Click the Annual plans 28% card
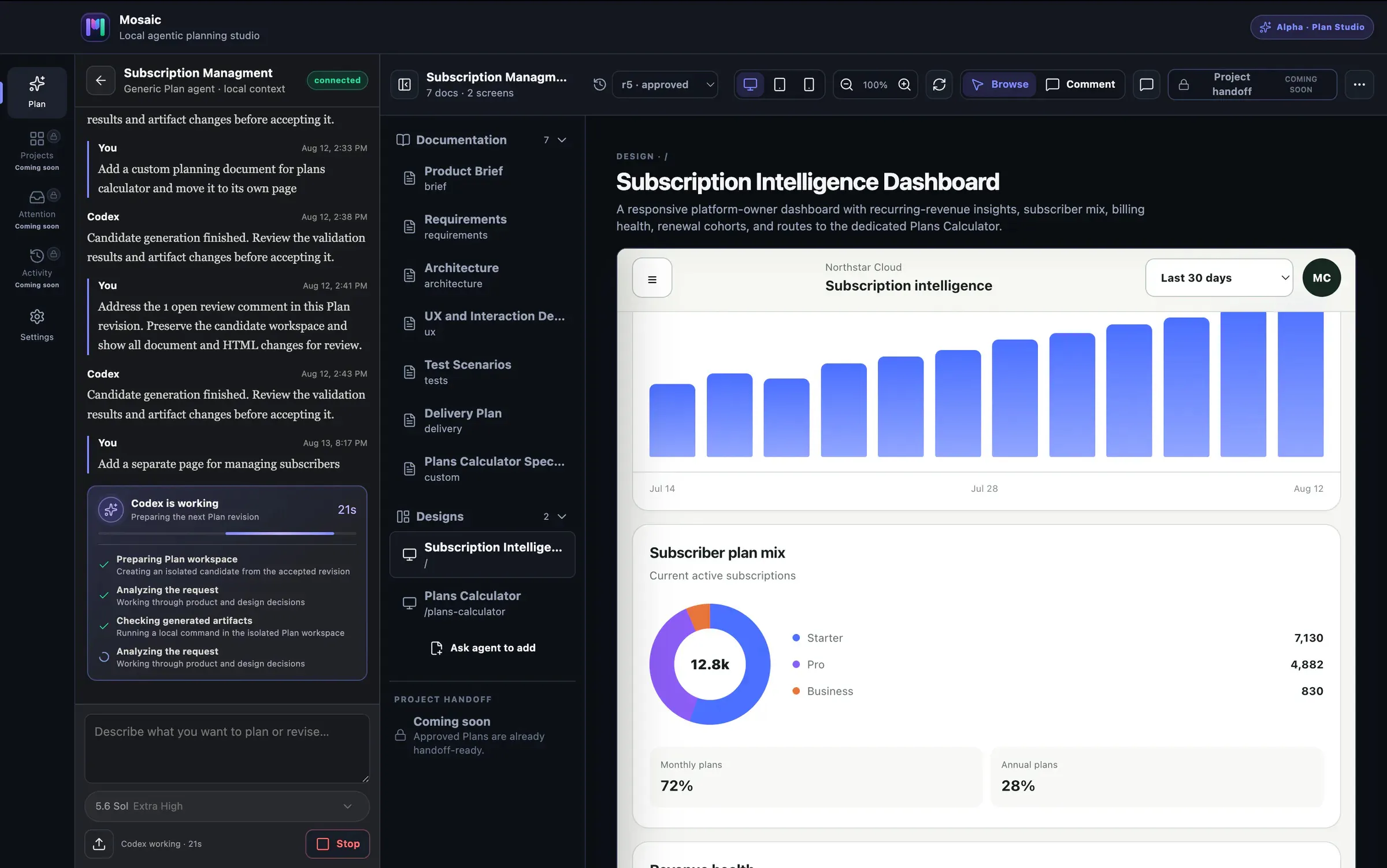Viewport: 1387px width, 868px height. [1156, 777]
